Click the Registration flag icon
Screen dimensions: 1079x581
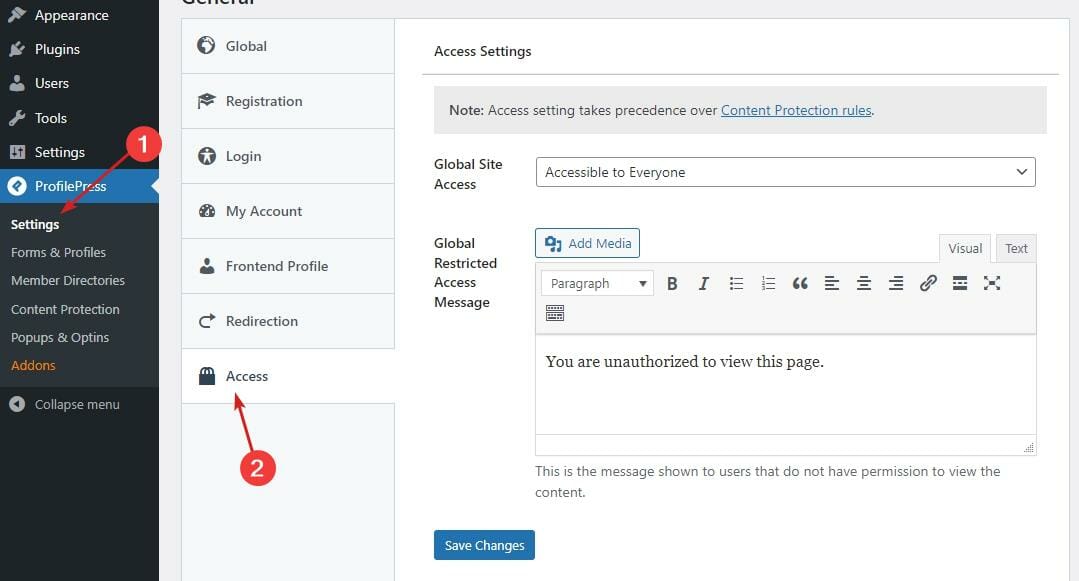(x=206, y=101)
